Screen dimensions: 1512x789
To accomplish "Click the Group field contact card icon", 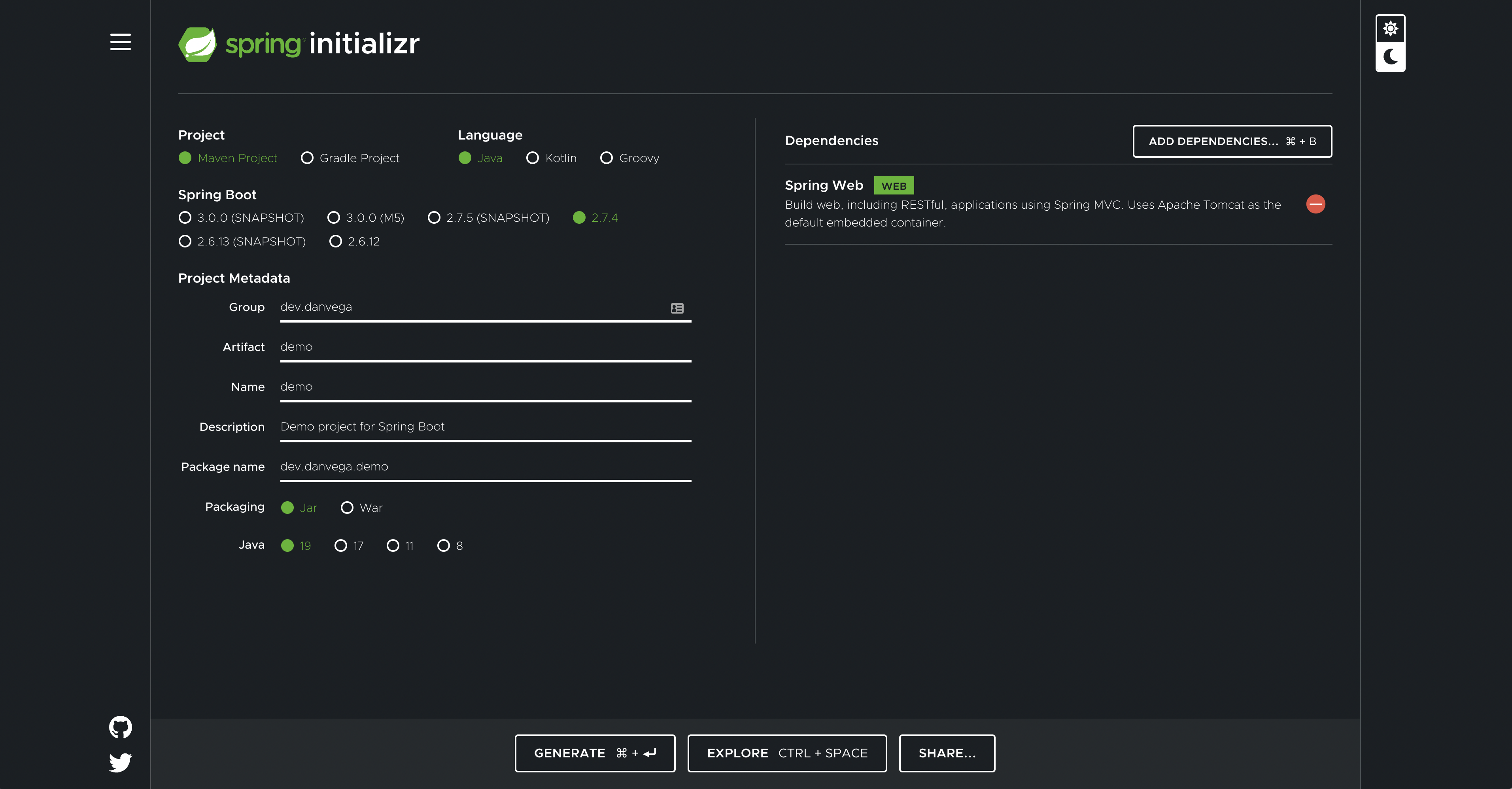I will tap(677, 308).
